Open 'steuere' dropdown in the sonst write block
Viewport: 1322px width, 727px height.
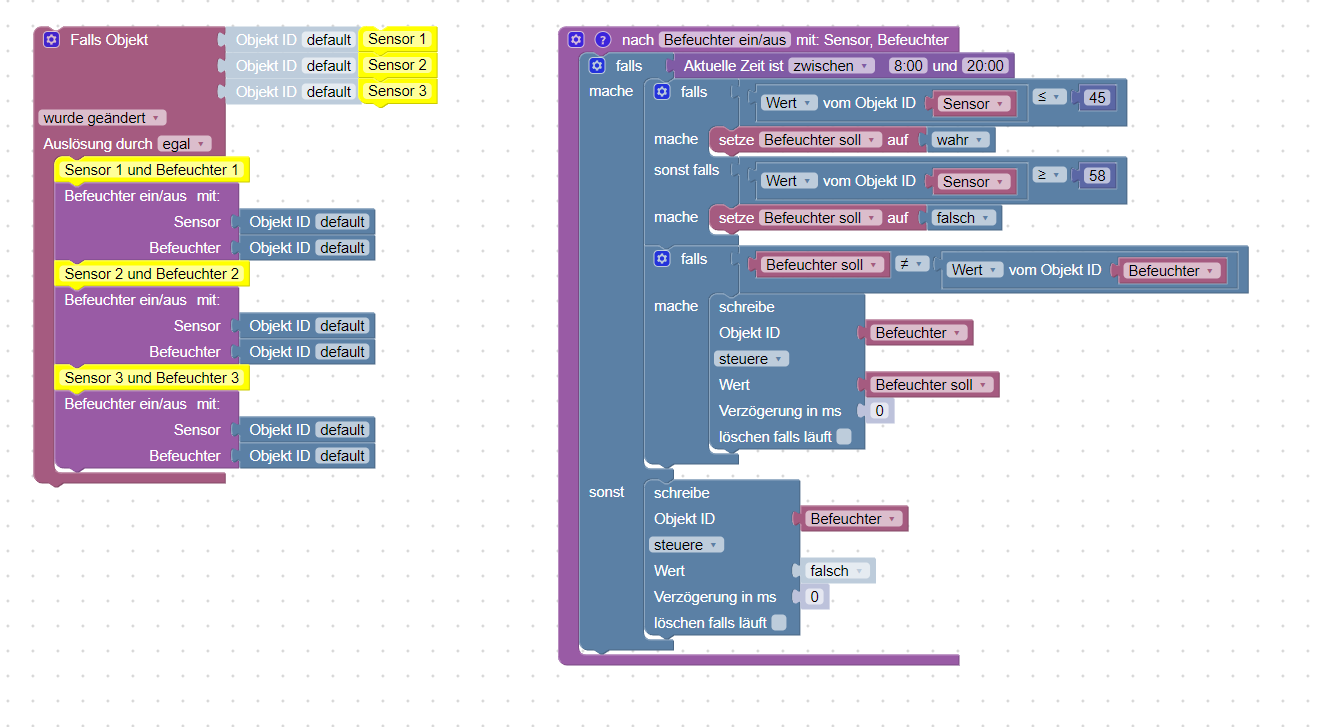tap(686, 545)
